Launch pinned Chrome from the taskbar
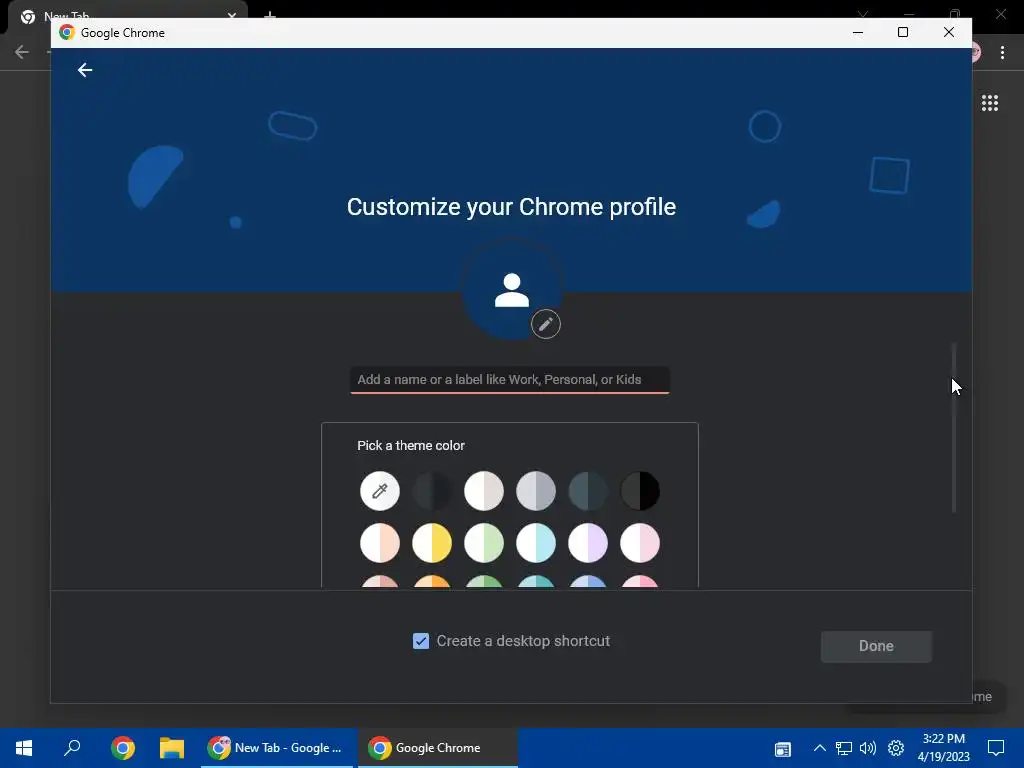1024x768 pixels. 123,748
